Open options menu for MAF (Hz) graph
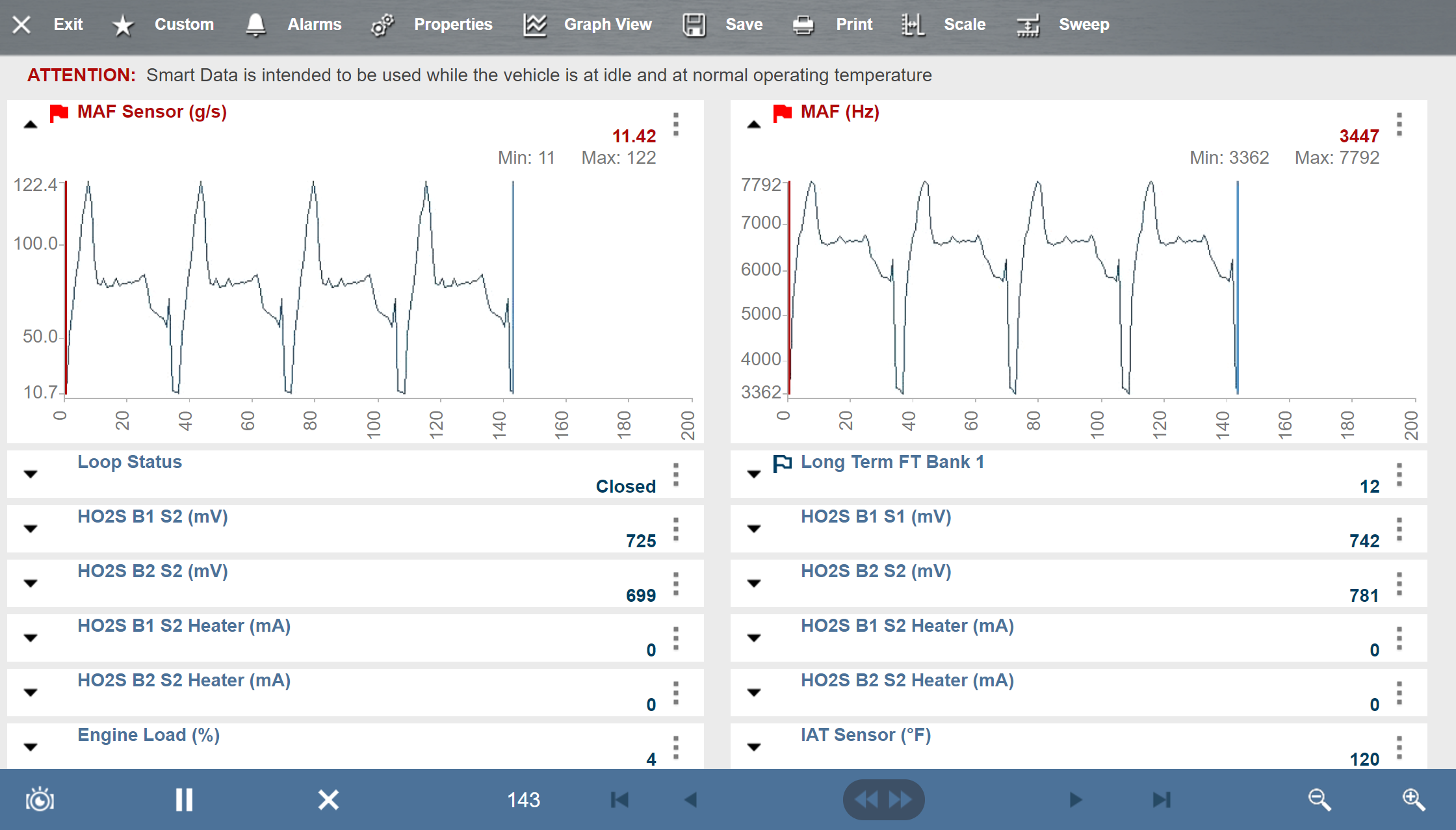 pyautogui.click(x=1399, y=125)
